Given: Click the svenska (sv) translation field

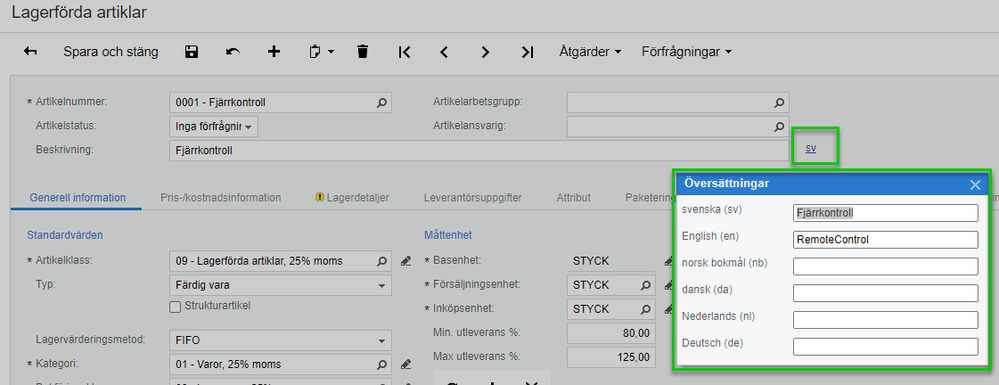Looking at the screenshot, I should 886,213.
